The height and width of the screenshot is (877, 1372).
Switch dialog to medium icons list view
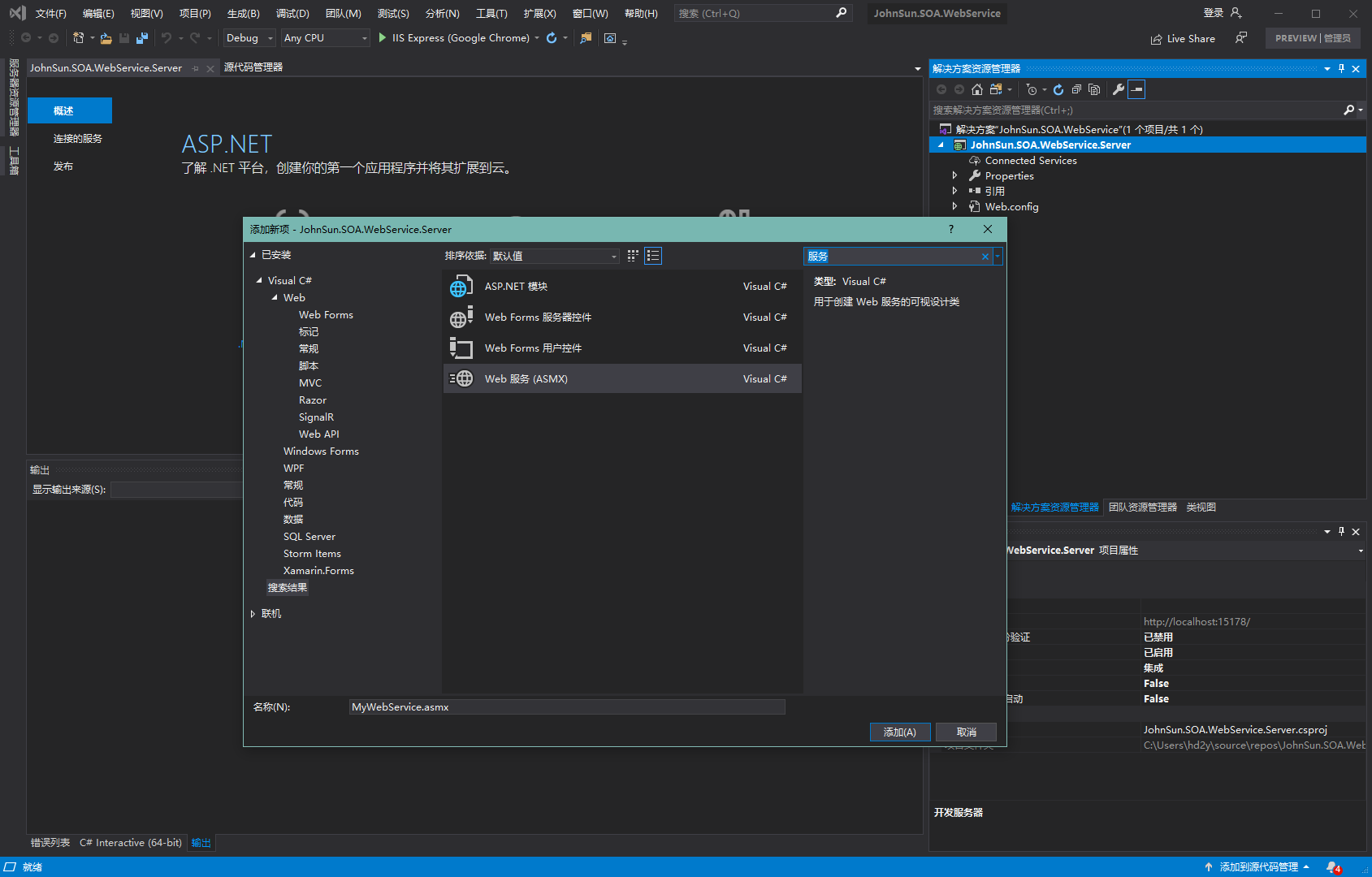click(x=653, y=256)
